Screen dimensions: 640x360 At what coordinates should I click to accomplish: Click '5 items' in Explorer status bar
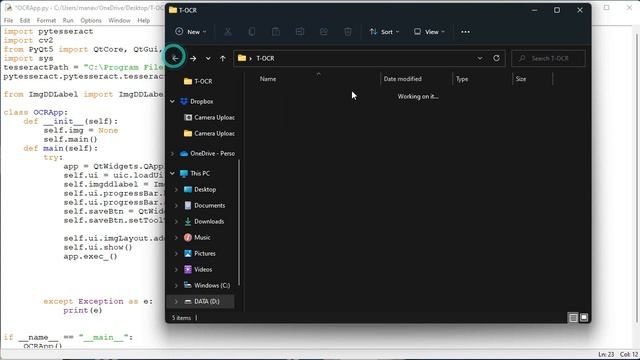click(x=181, y=318)
